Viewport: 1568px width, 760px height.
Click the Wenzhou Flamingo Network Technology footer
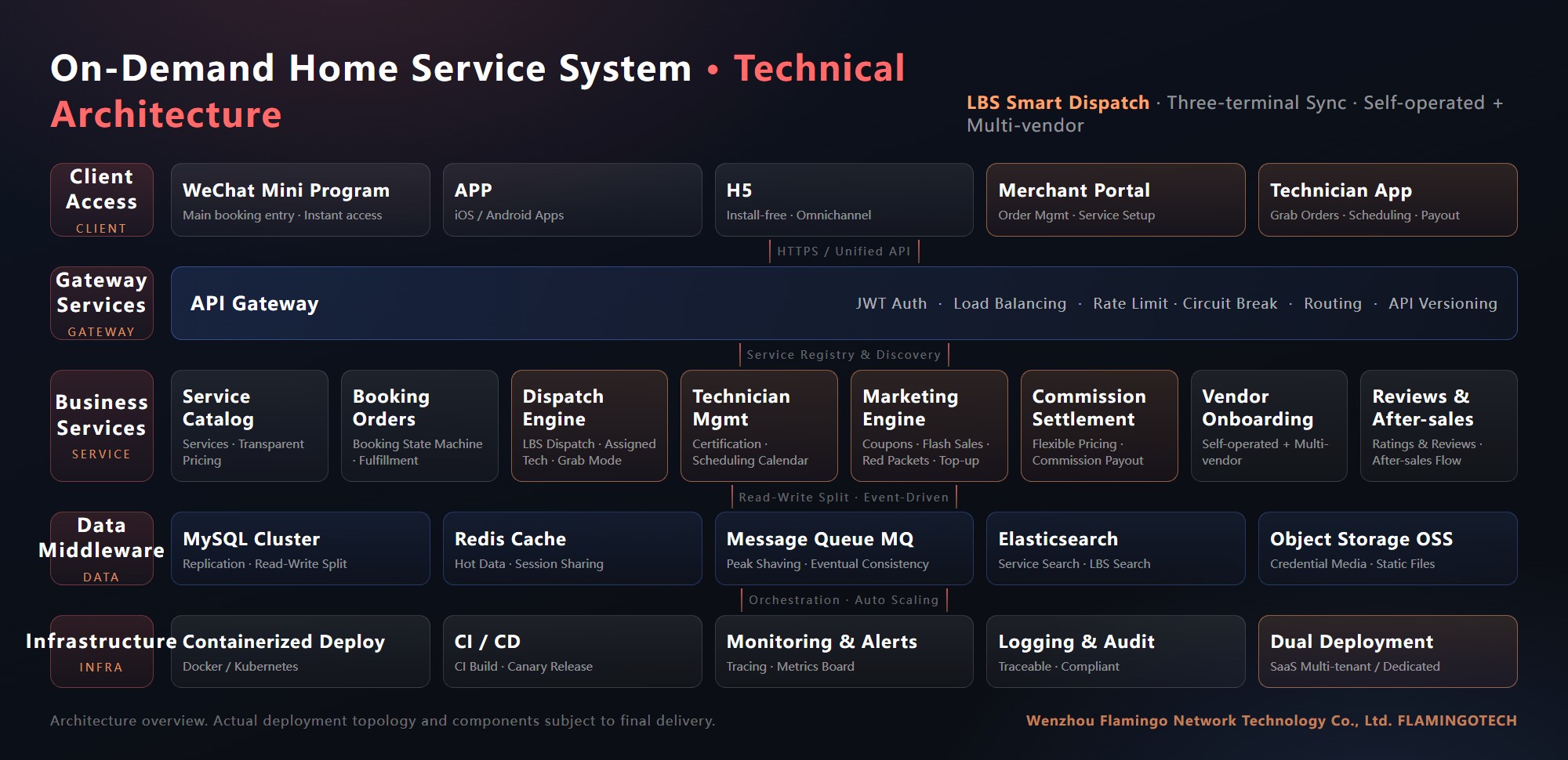pyautogui.click(x=1271, y=721)
